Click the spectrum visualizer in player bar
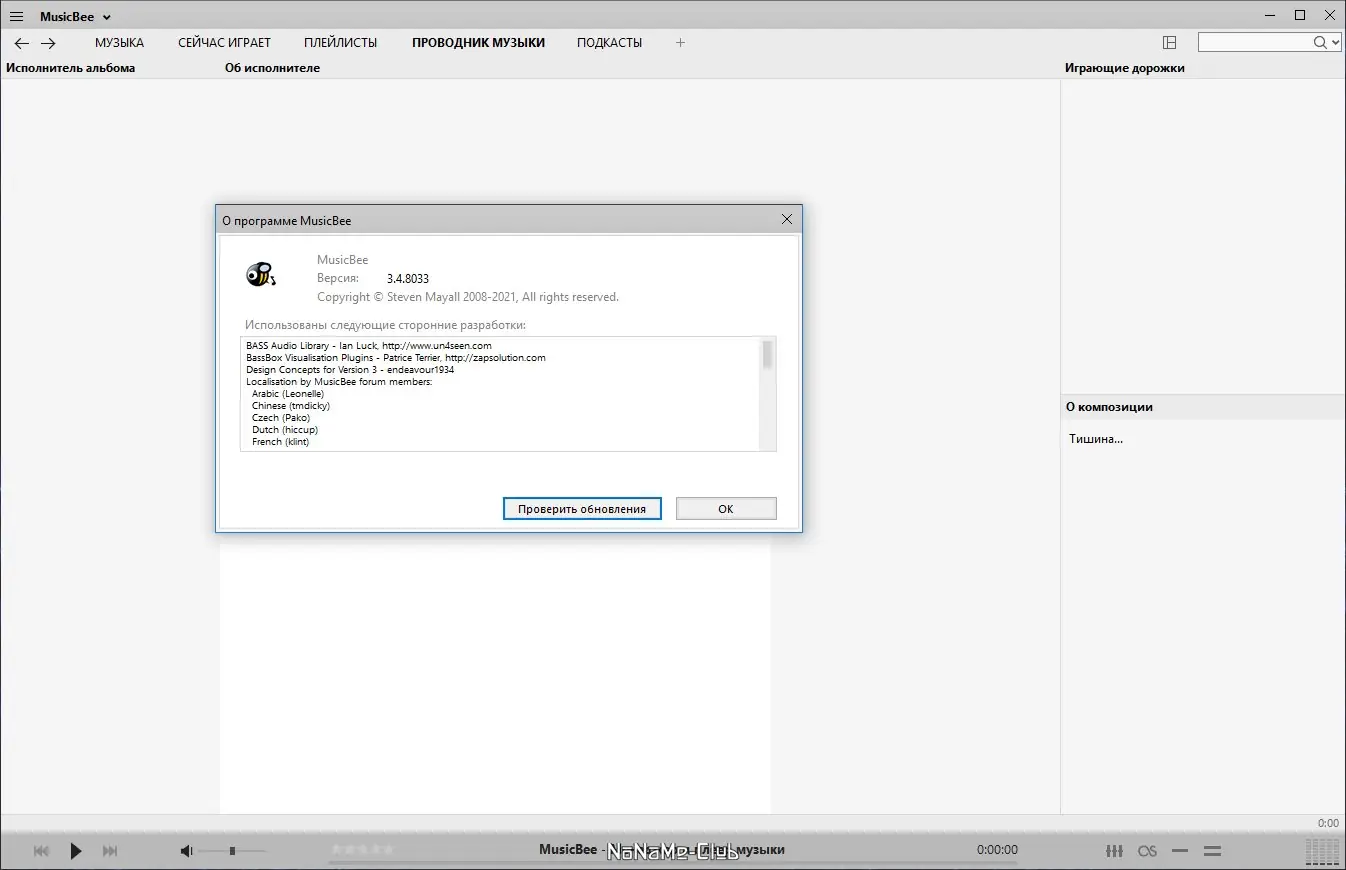Viewport: 1346px width, 870px height. click(1322, 851)
